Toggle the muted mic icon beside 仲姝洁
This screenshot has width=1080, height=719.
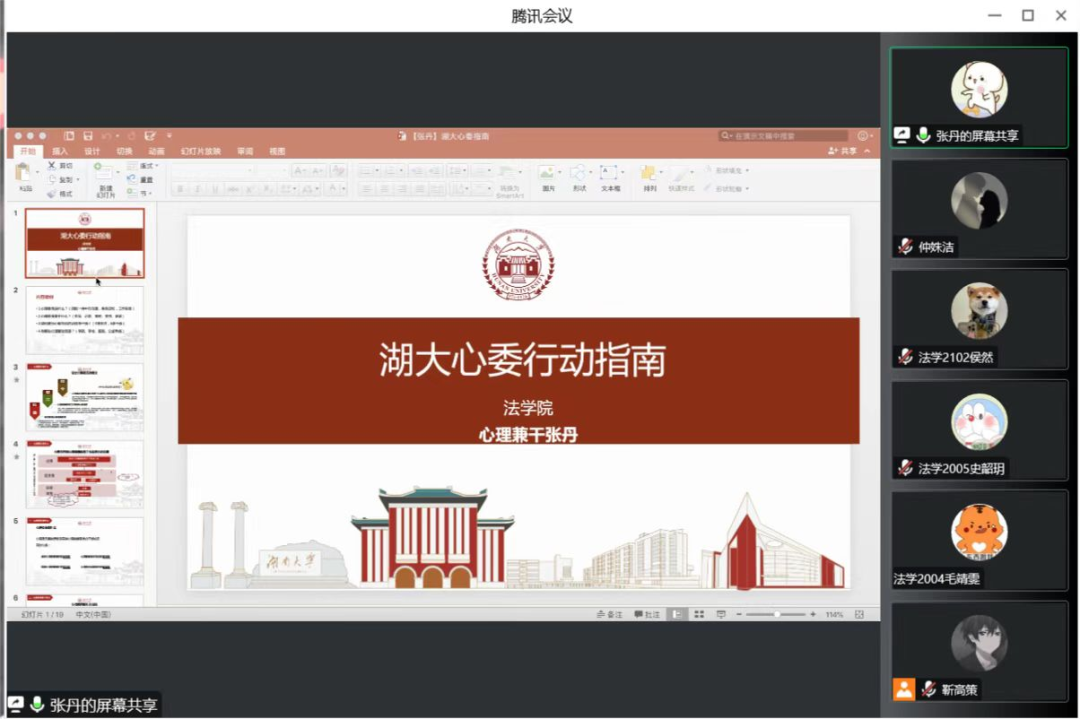click(x=905, y=247)
